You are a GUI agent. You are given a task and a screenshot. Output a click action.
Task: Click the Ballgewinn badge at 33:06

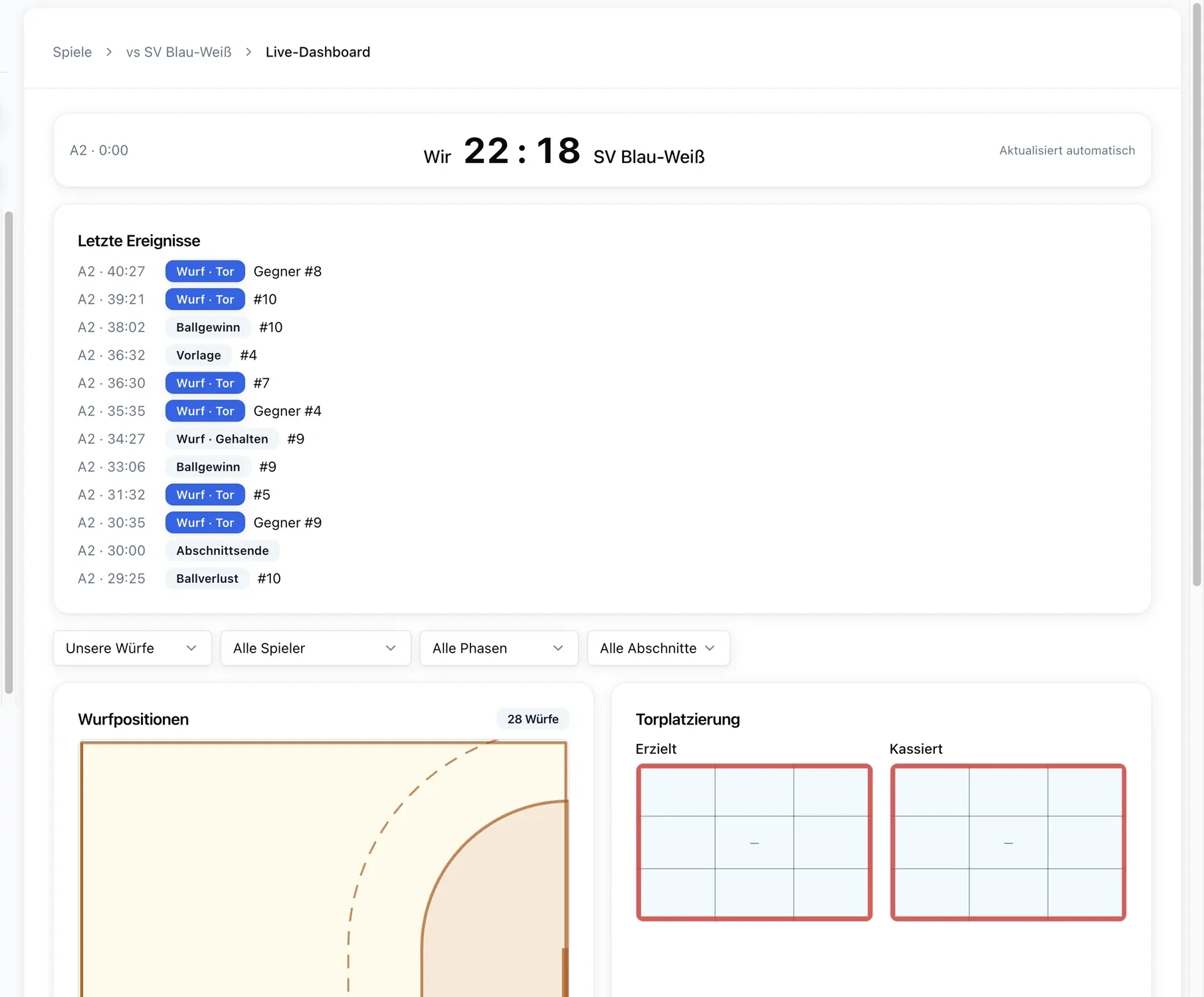[208, 467]
